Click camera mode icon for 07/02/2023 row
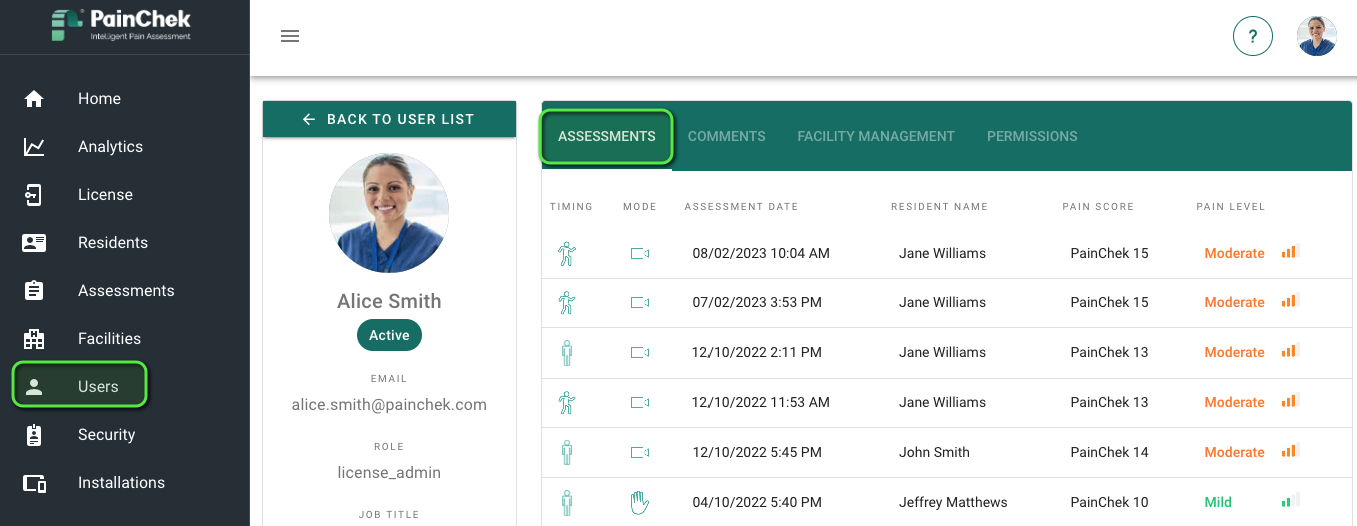1357x526 pixels. pyautogui.click(x=640, y=303)
